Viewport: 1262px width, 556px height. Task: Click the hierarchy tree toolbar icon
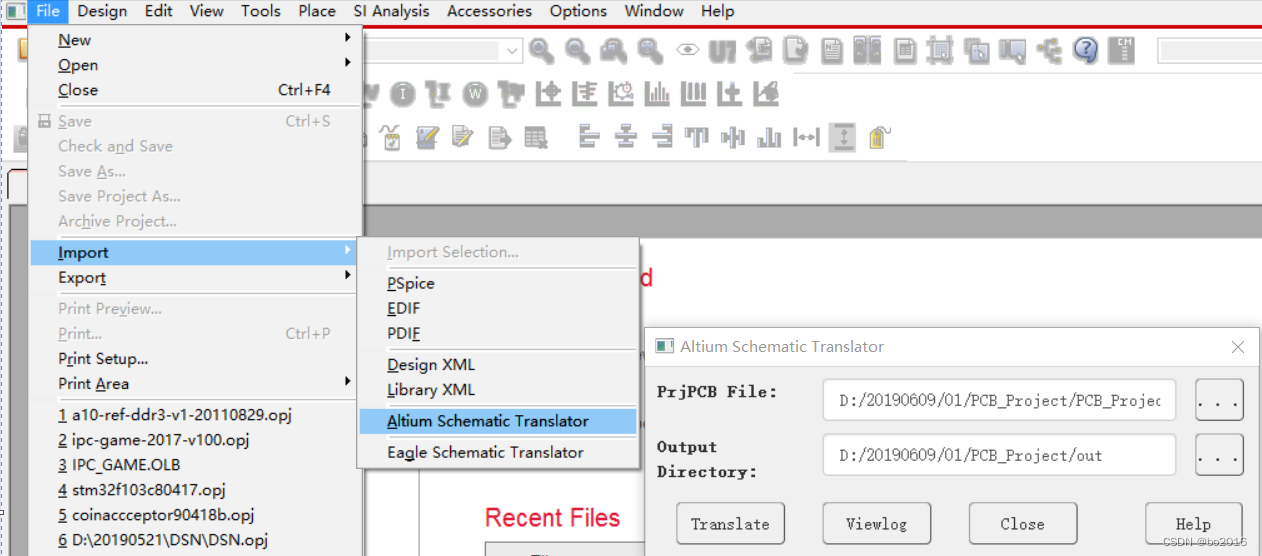click(1049, 51)
